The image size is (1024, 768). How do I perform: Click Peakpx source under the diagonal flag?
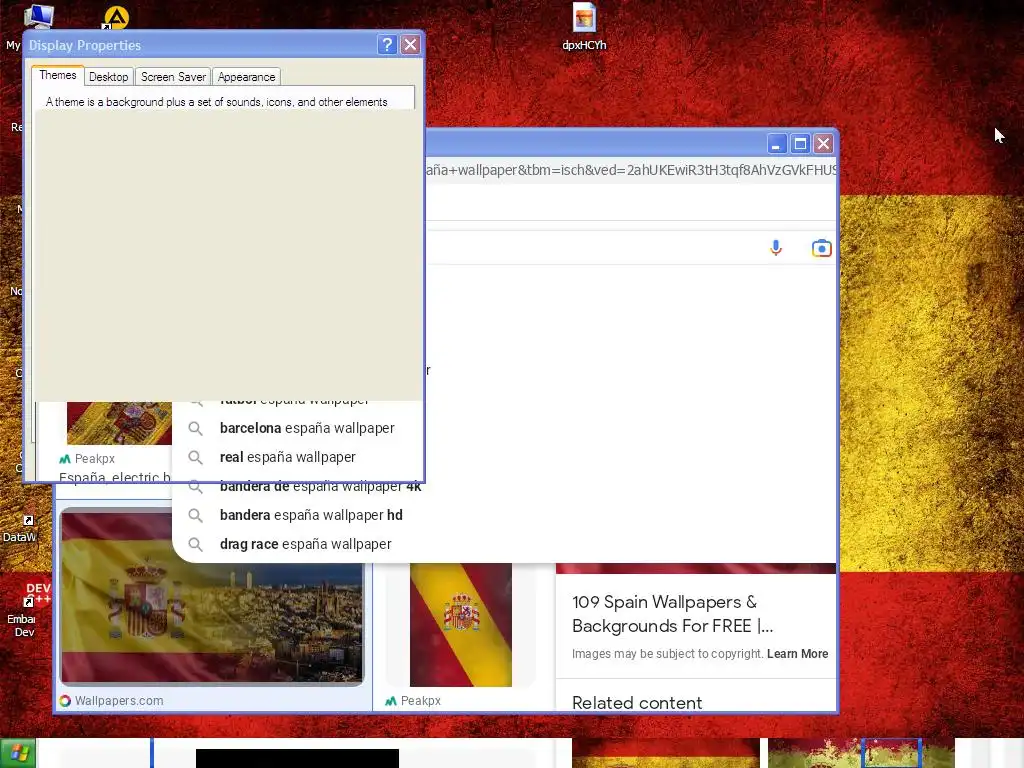click(x=421, y=701)
